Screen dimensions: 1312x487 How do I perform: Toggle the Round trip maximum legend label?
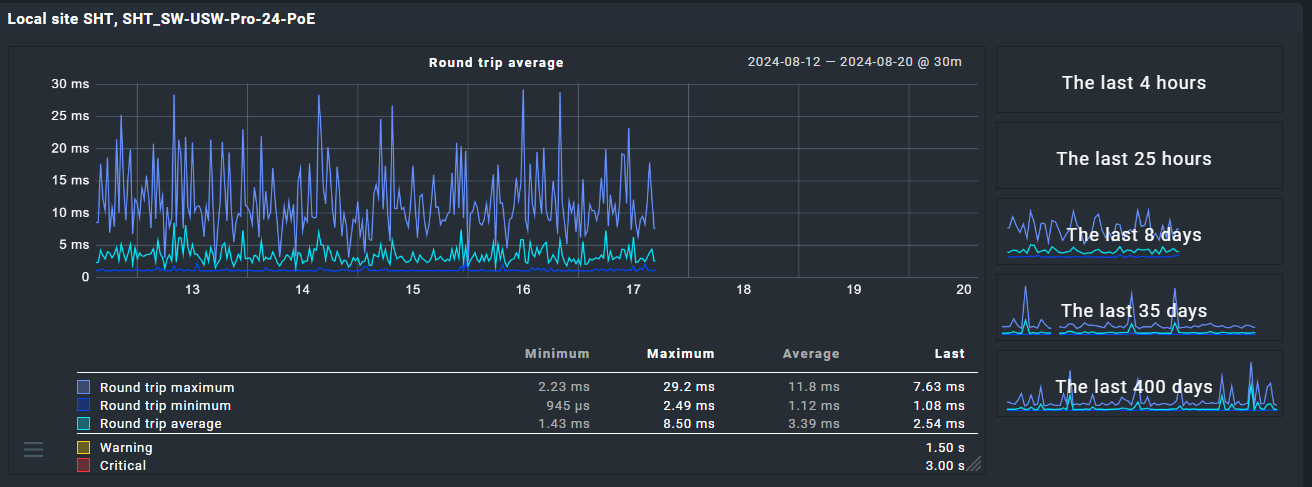167,388
